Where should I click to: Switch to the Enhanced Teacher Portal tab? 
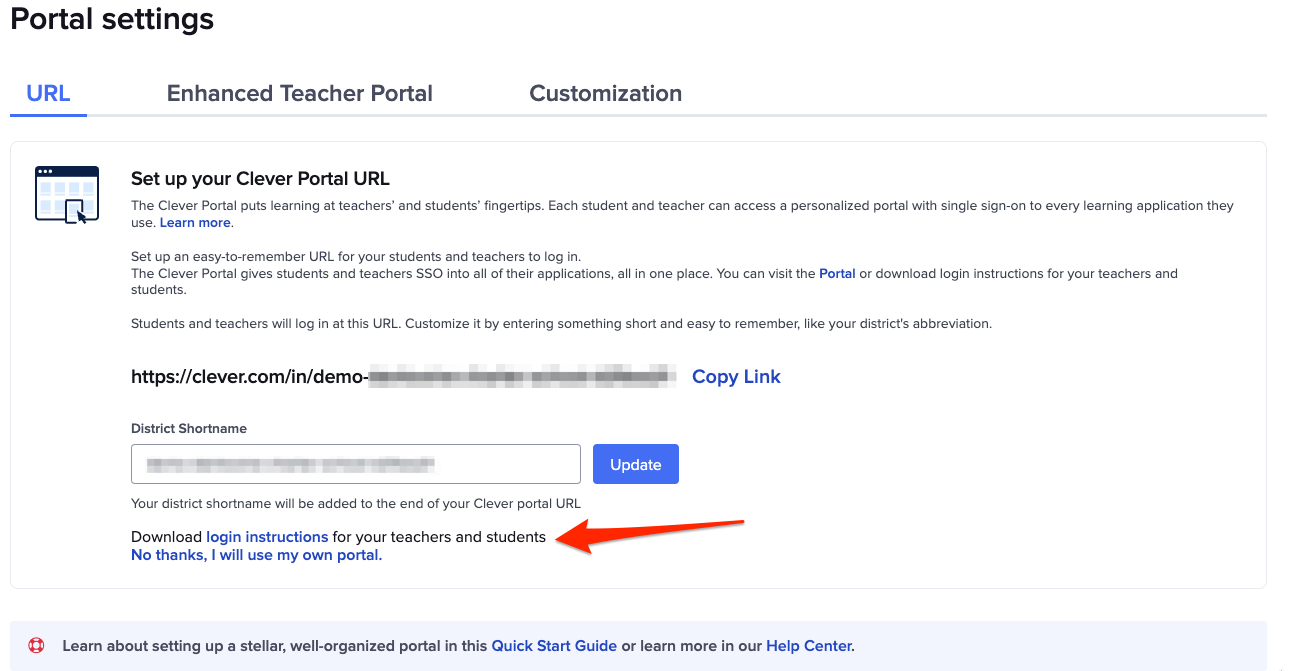[299, 93]
